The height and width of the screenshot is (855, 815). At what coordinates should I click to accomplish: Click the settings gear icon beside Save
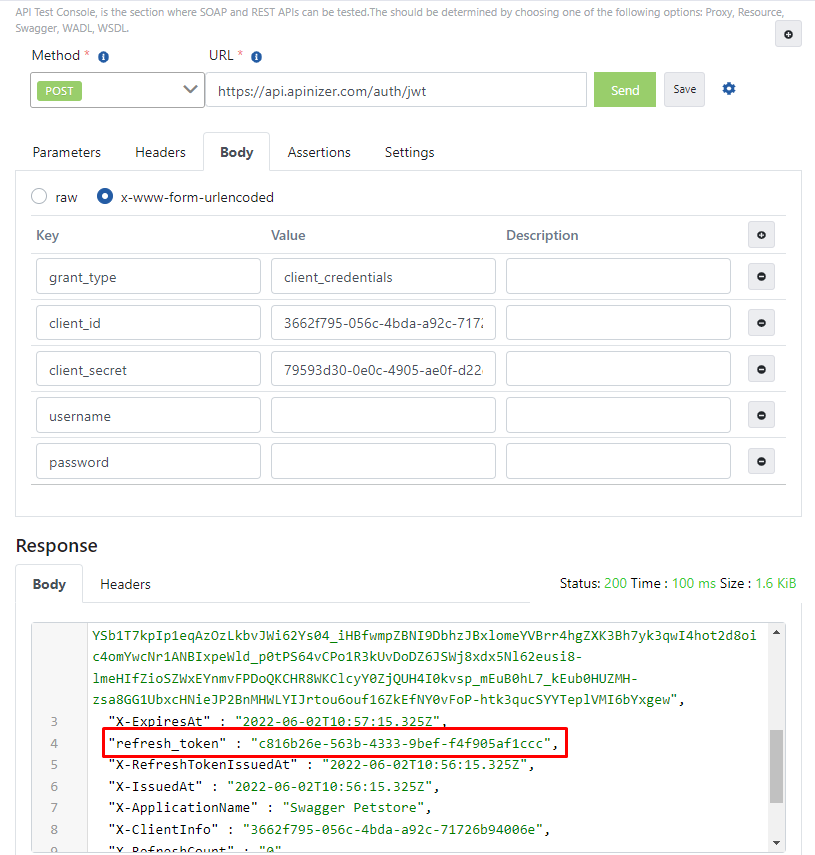click(729, 89)
